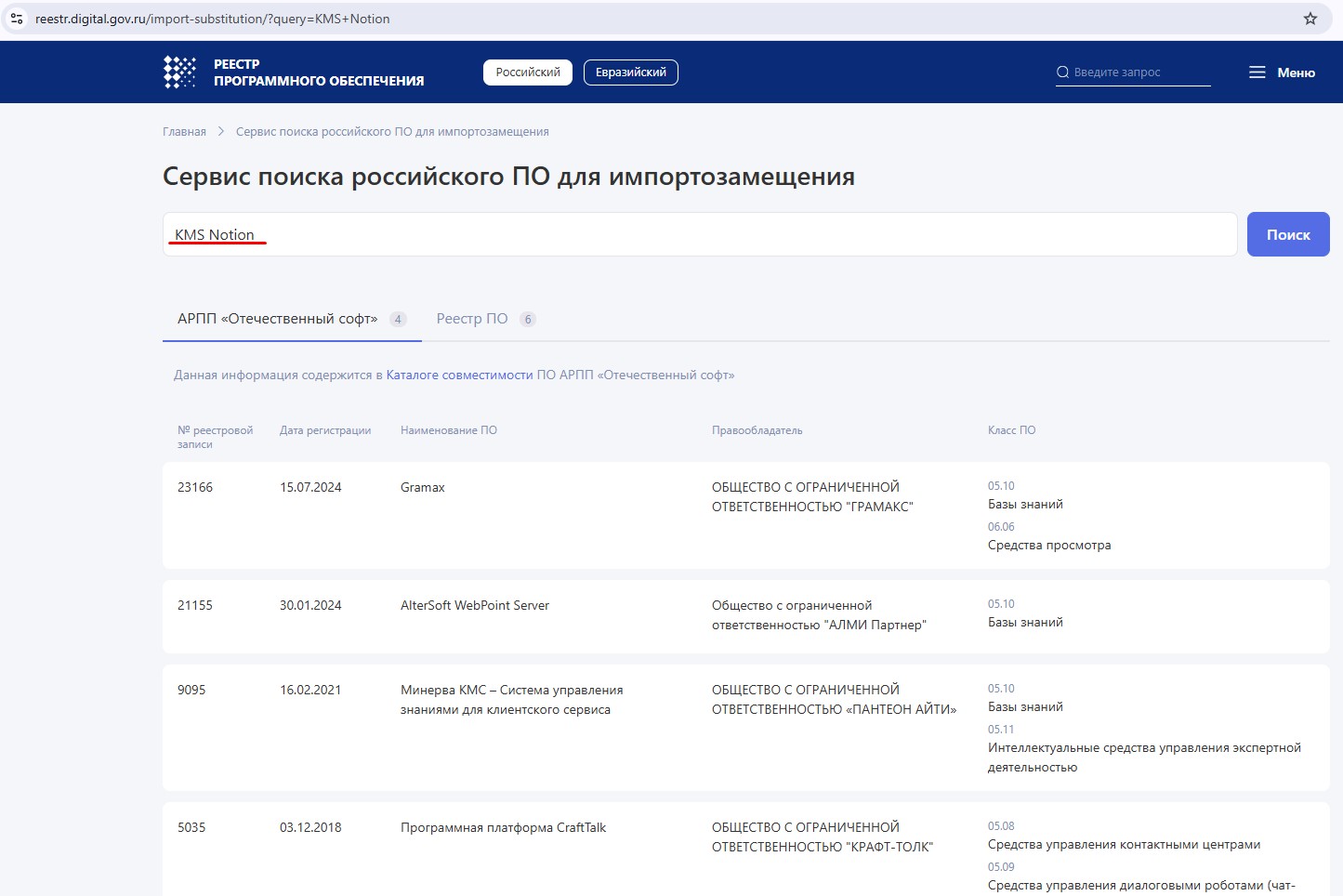The width and height of the screenshot is (1343, 896).
Task: Open the registry logo home icon
Action: click(x=179, y=72)
